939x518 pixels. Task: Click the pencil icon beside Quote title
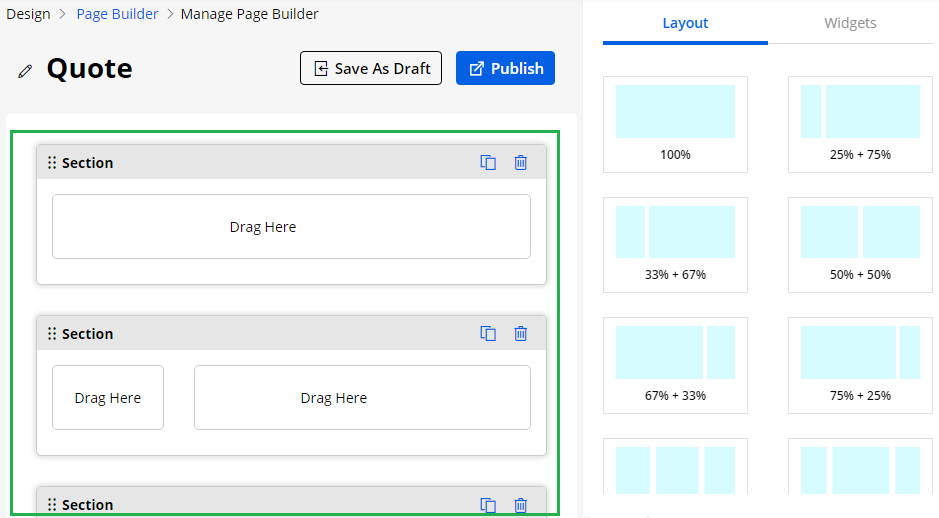pyautogui.click(x=25, y=71)
